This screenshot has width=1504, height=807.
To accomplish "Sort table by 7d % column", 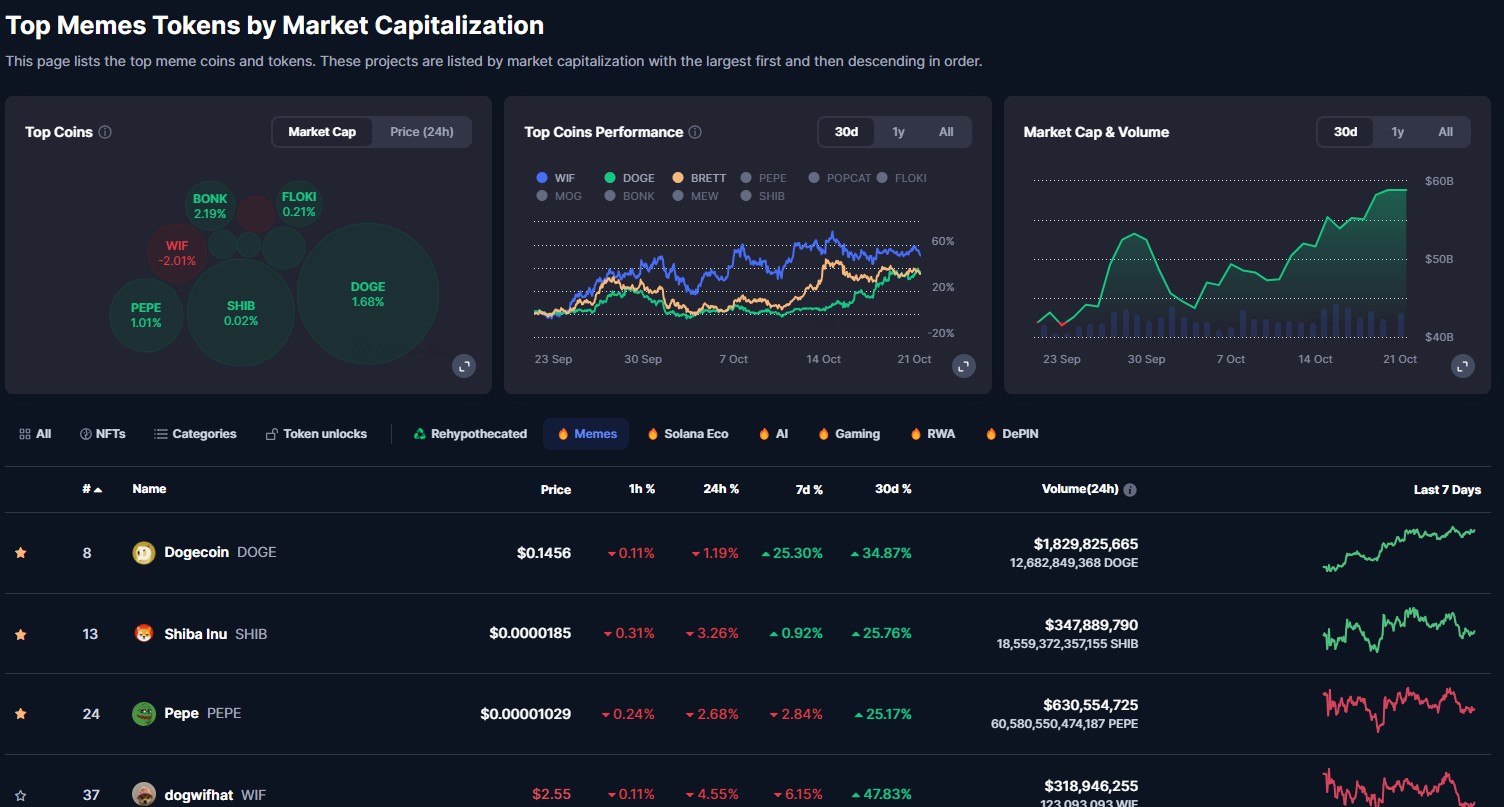I will [x=807, y=490].
